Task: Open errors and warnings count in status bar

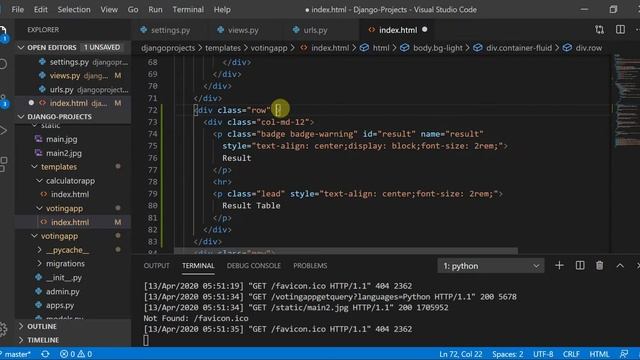Action: 76,354
